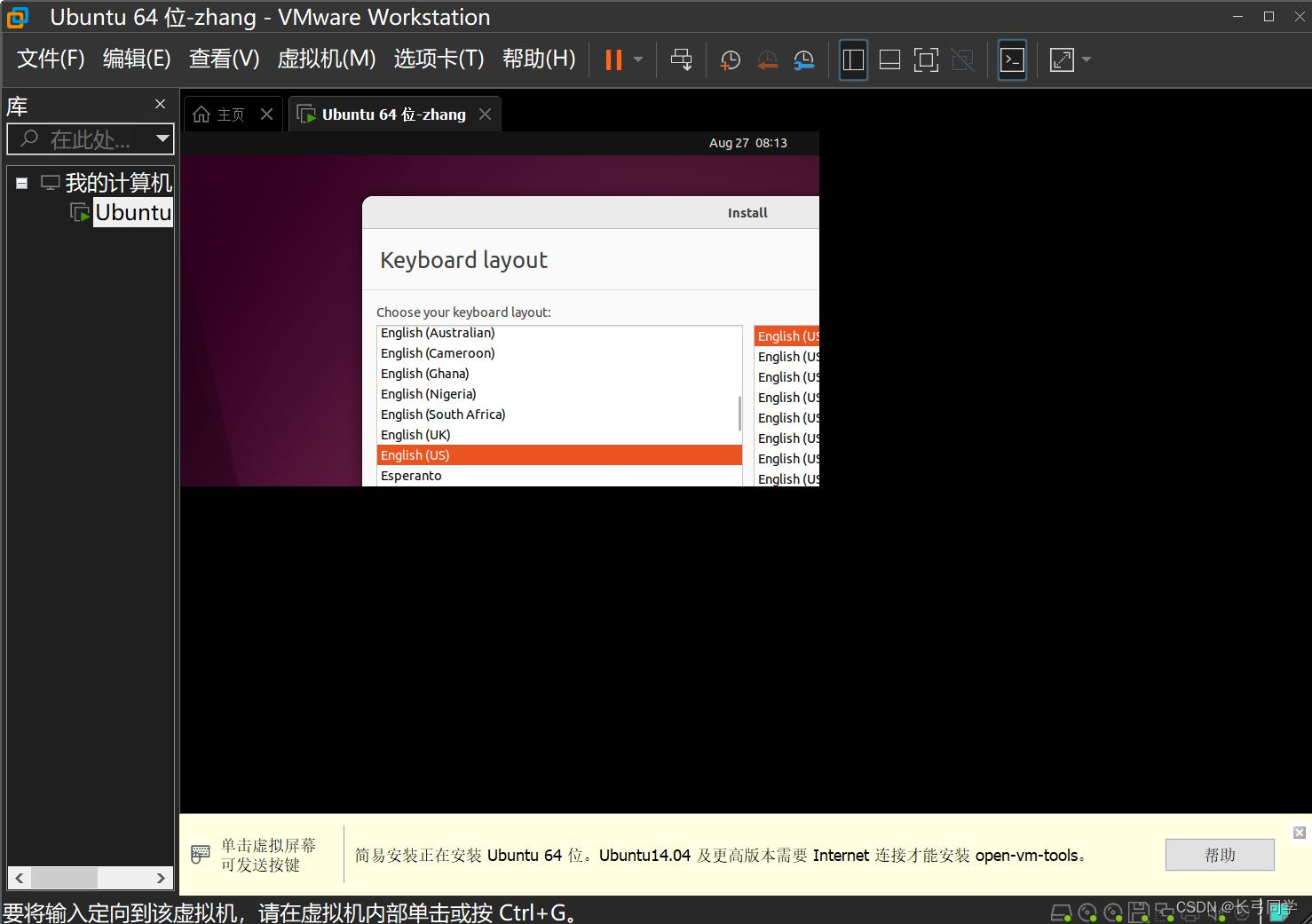Select the highlighted English (US) variant in the right list
This screenshot has height=924, width=1312.
tap(786, 336)
